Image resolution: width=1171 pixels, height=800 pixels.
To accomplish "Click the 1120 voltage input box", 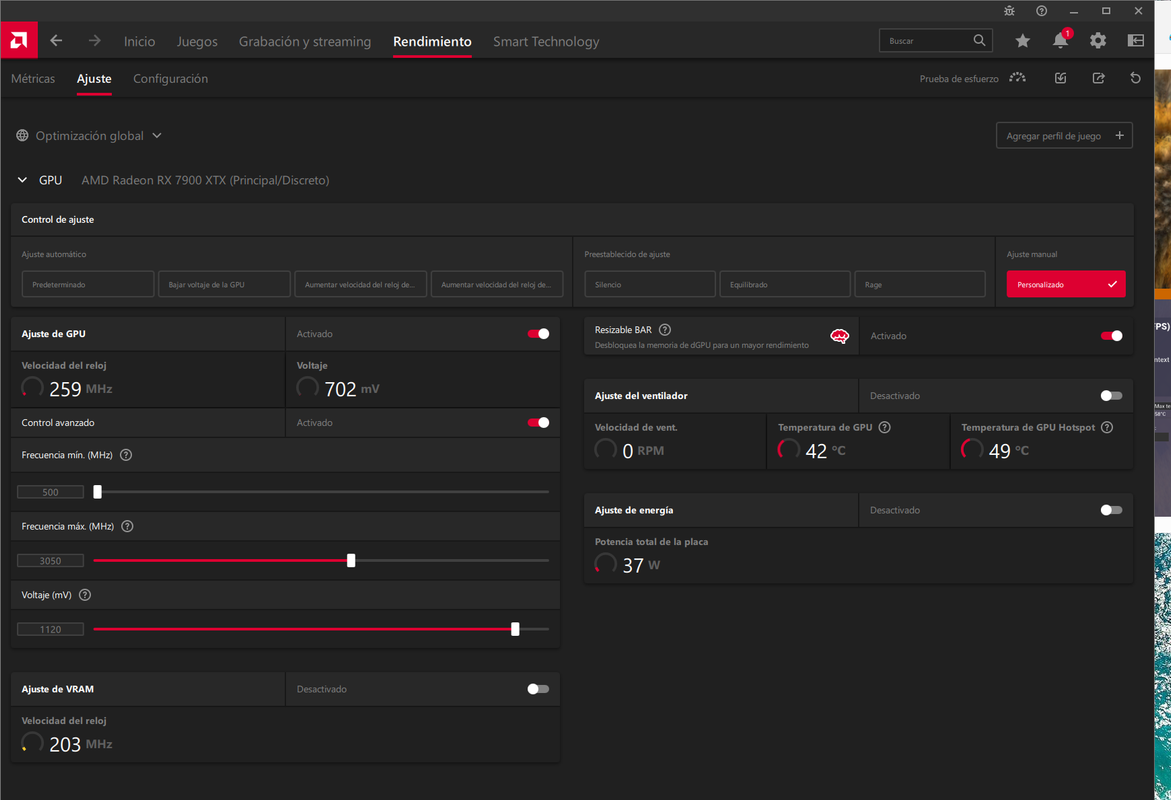I will coord(51,629).
